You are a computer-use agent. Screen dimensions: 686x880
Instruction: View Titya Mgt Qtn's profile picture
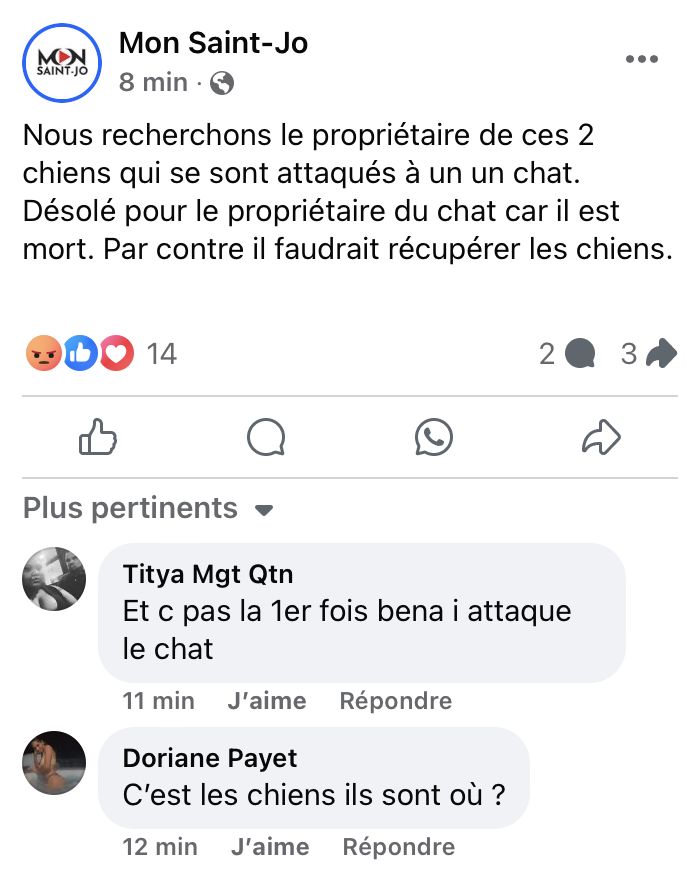coord(54,579)
